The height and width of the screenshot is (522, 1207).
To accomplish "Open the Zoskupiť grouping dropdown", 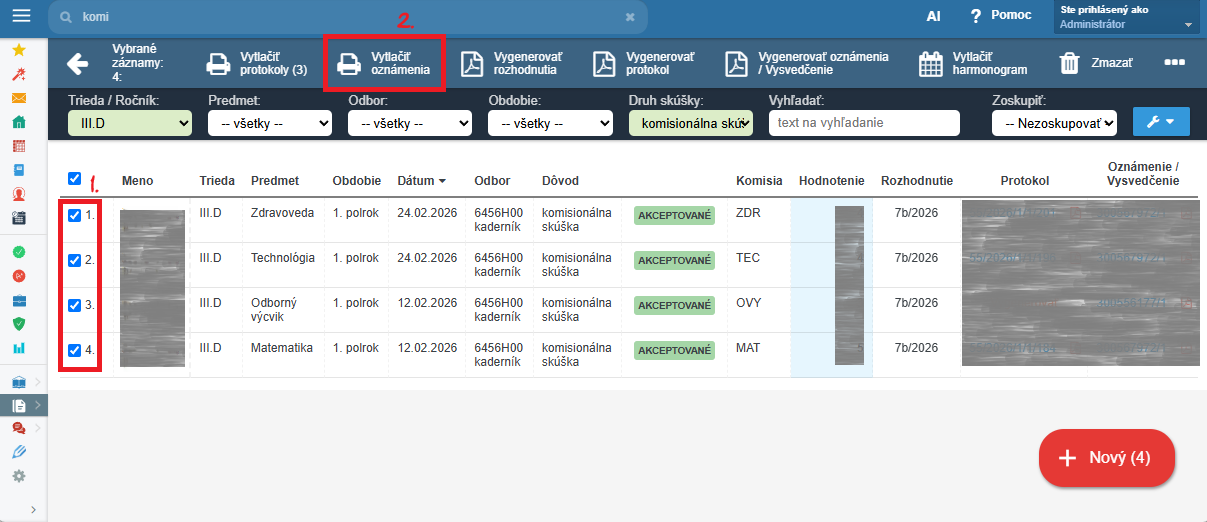I will 1054,123.
